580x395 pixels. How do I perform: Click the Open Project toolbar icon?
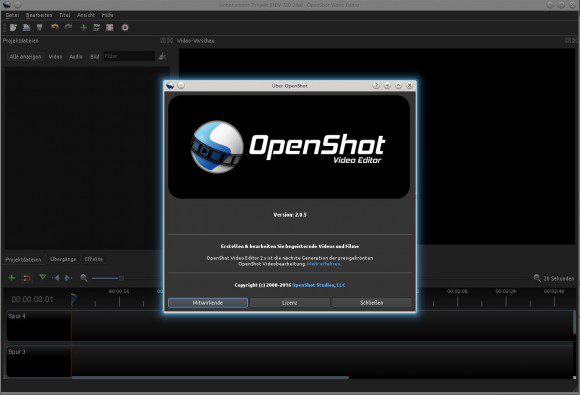27,27
